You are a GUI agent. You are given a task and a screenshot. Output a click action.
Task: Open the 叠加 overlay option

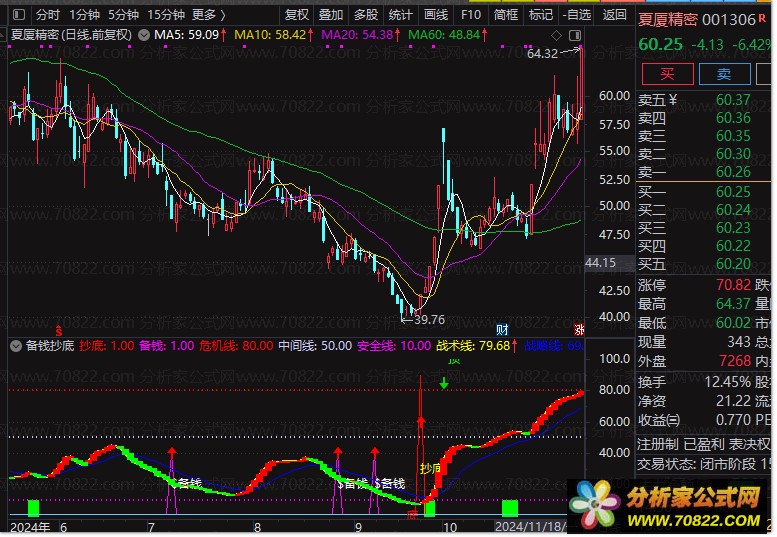pos(331,15)
